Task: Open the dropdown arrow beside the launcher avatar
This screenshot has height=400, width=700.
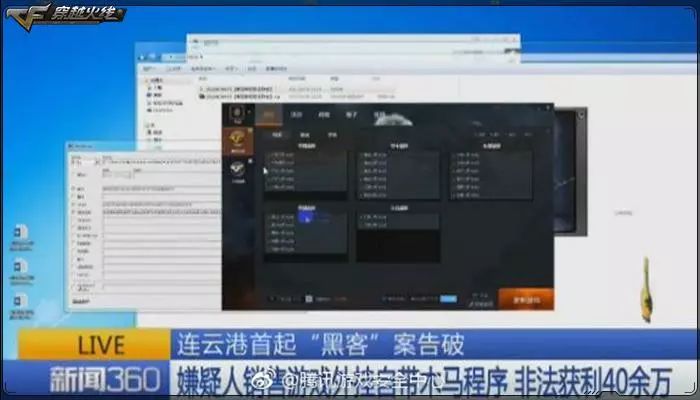Action: [x=247, y=113]
